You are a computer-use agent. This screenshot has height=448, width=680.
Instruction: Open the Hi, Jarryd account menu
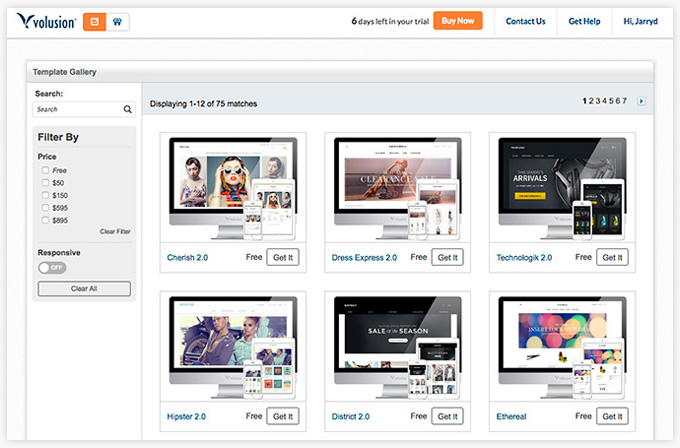tap(640, 21)
